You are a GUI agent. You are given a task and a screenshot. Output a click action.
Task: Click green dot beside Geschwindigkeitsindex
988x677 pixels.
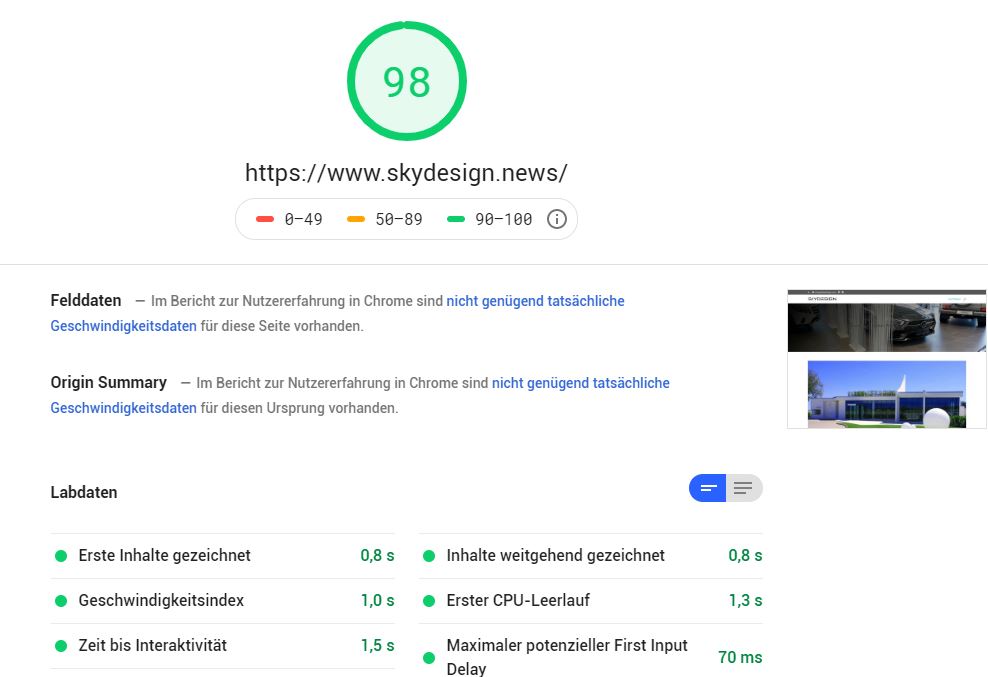click(61, 601)
